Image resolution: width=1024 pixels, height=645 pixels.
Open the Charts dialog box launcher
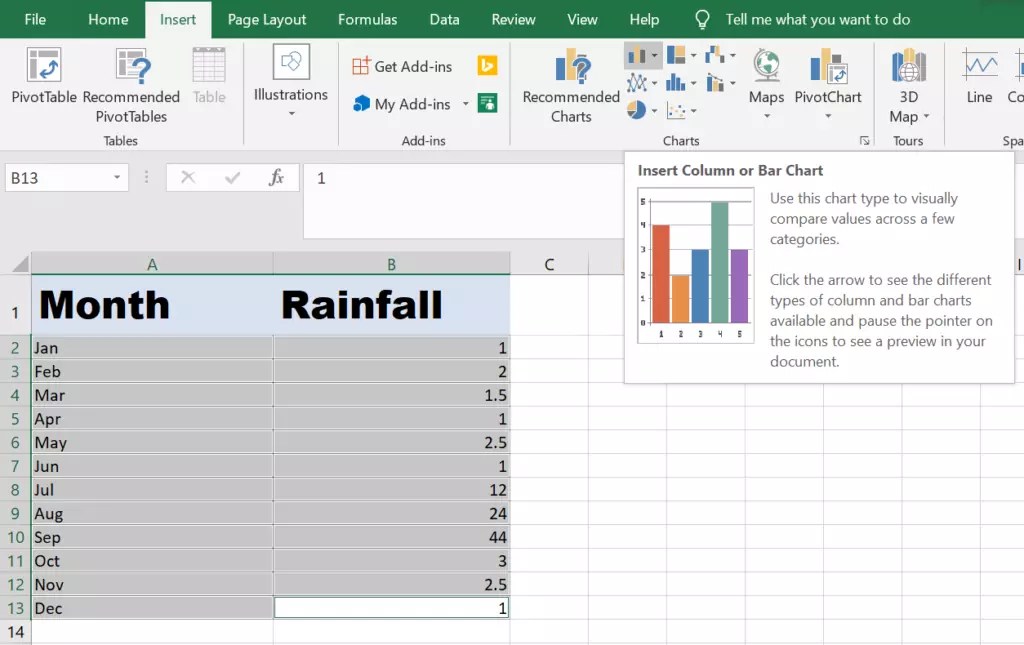864,142
